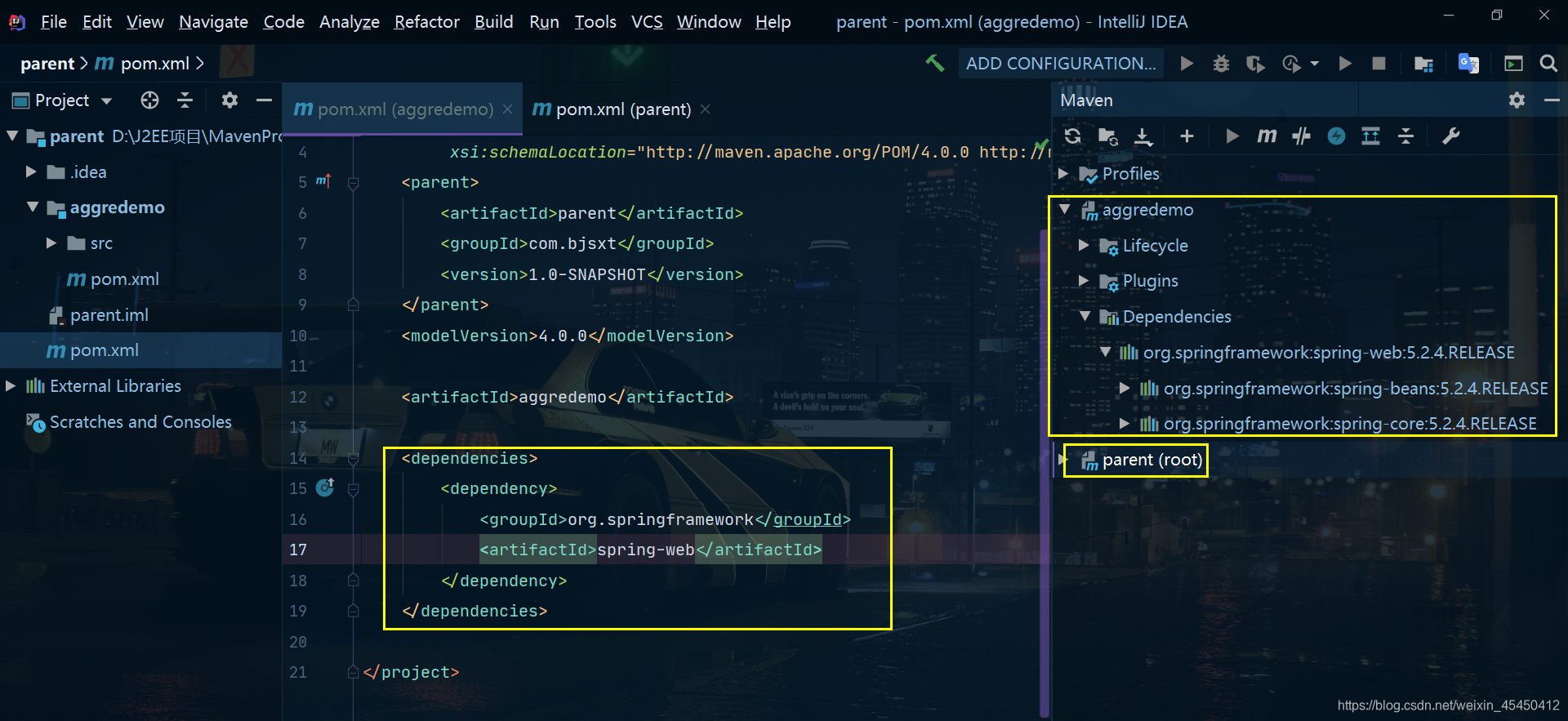Expand Lifecycle under aggredemo

tap(1084, 245)
